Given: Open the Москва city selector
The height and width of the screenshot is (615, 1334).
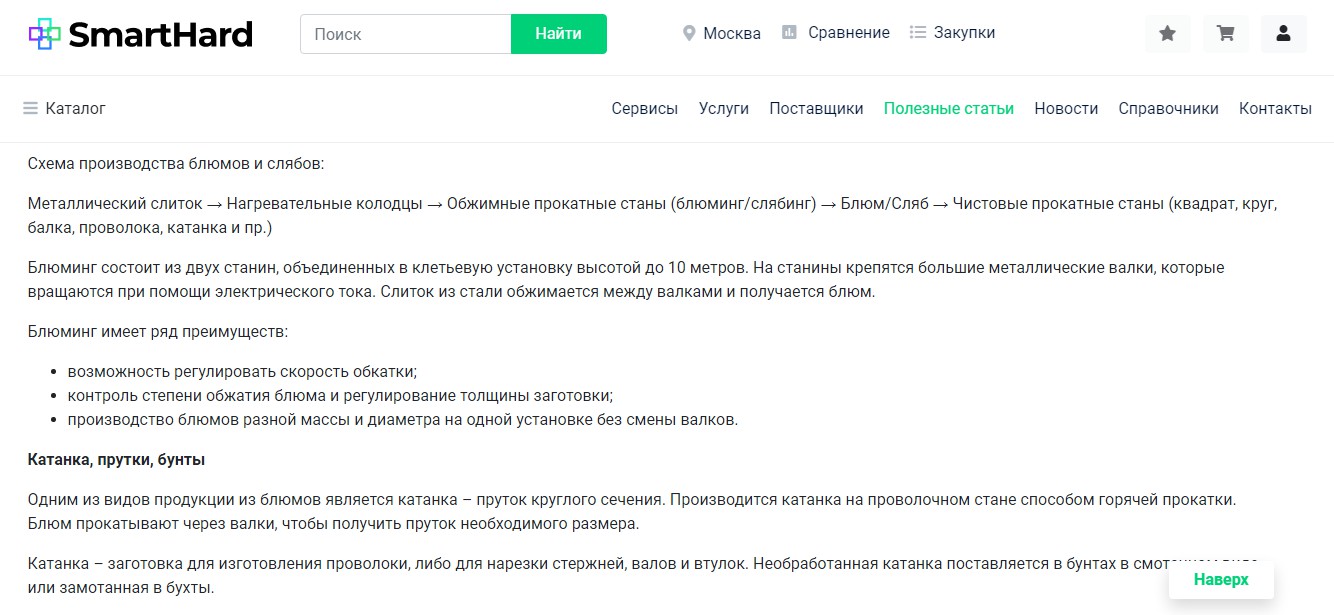Looking at the screenshot, I should pyautogui.click(x=731, y=33).
